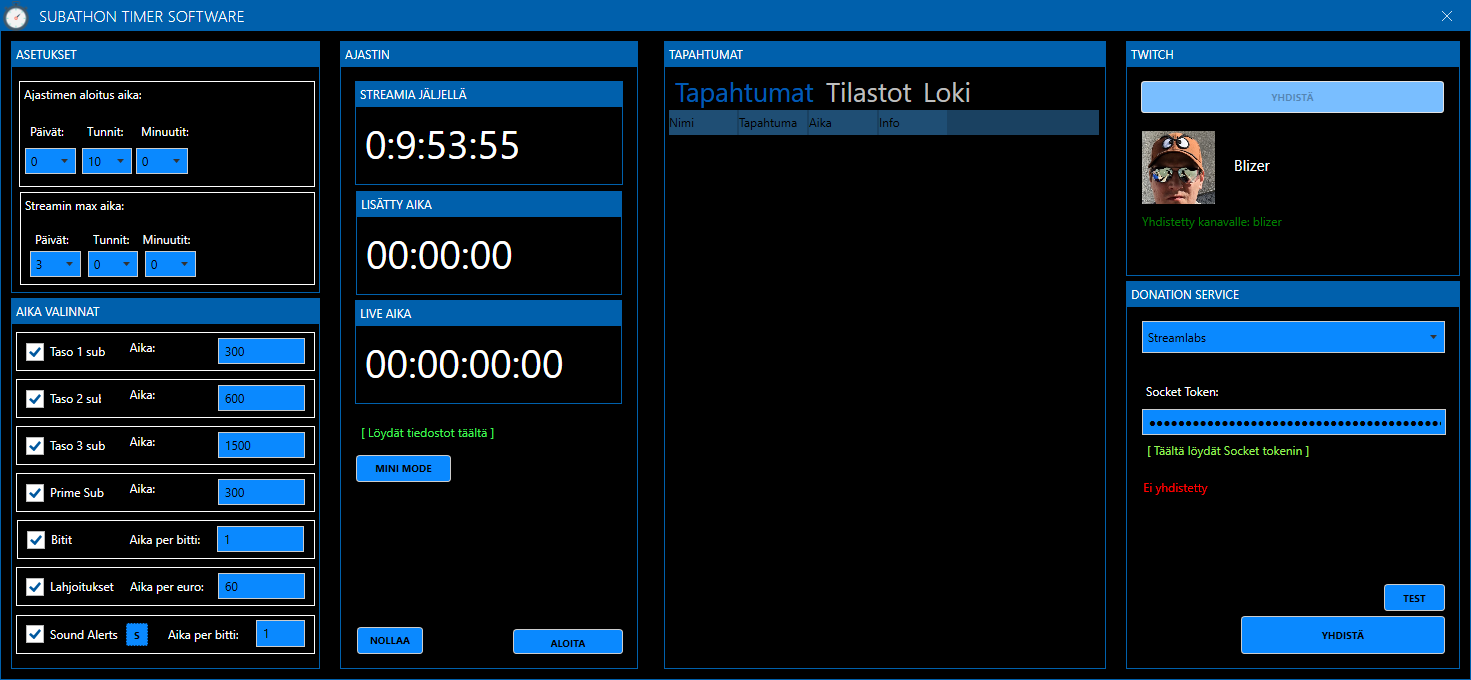Click the Taso 3 sub time field

tap(261, 446)
